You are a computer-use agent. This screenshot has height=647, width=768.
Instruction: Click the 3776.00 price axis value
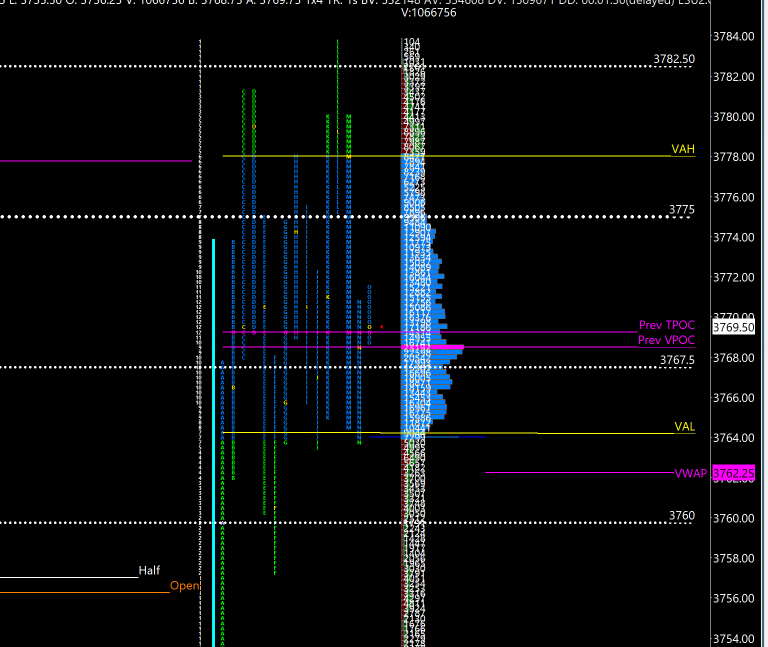pos(733,197)
